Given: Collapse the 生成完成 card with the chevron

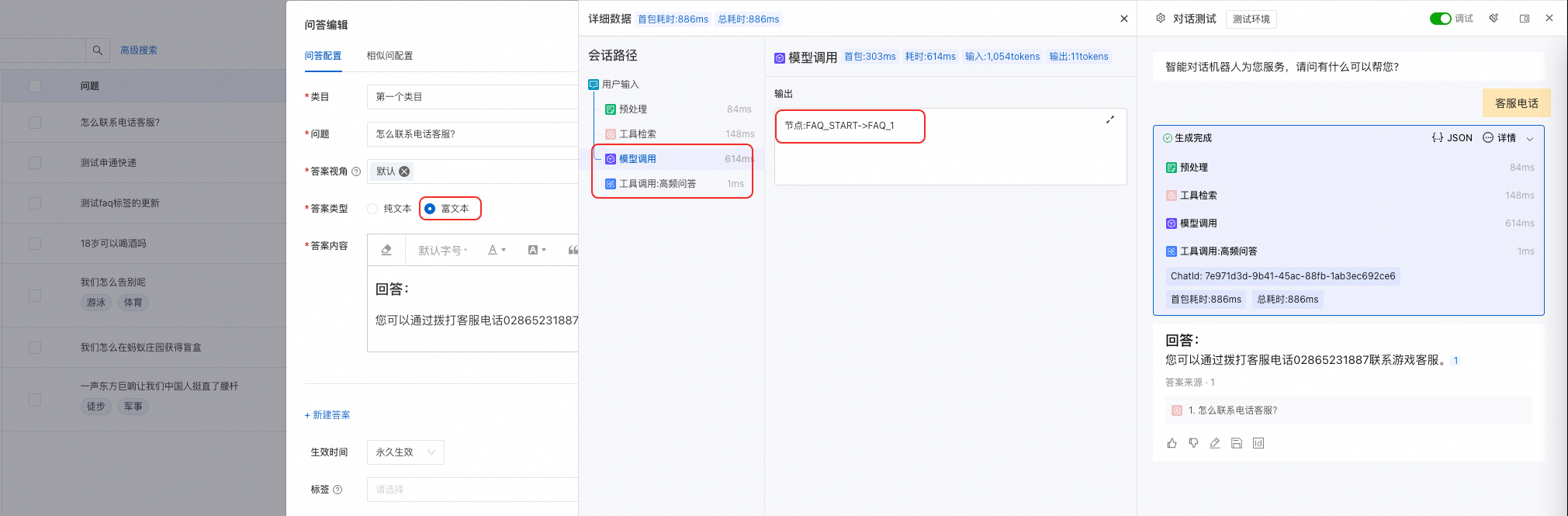Looking at the screenshot, I should (x=1530, y=139).
